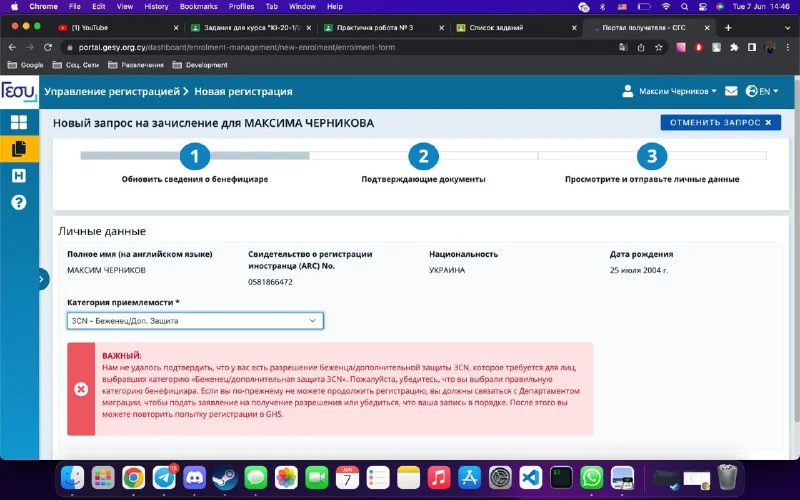Open the EN language selector dropdown
The image size is (800, 500).
pyautogui.click(x=762, y=91)
